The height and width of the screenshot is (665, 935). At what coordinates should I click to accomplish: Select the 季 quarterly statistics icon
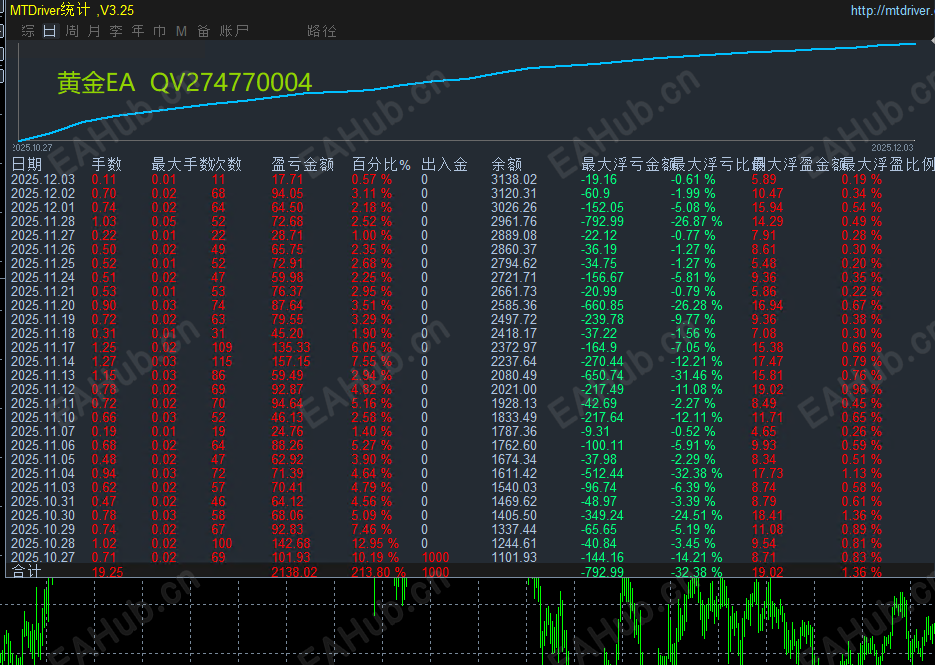point(116,31)
